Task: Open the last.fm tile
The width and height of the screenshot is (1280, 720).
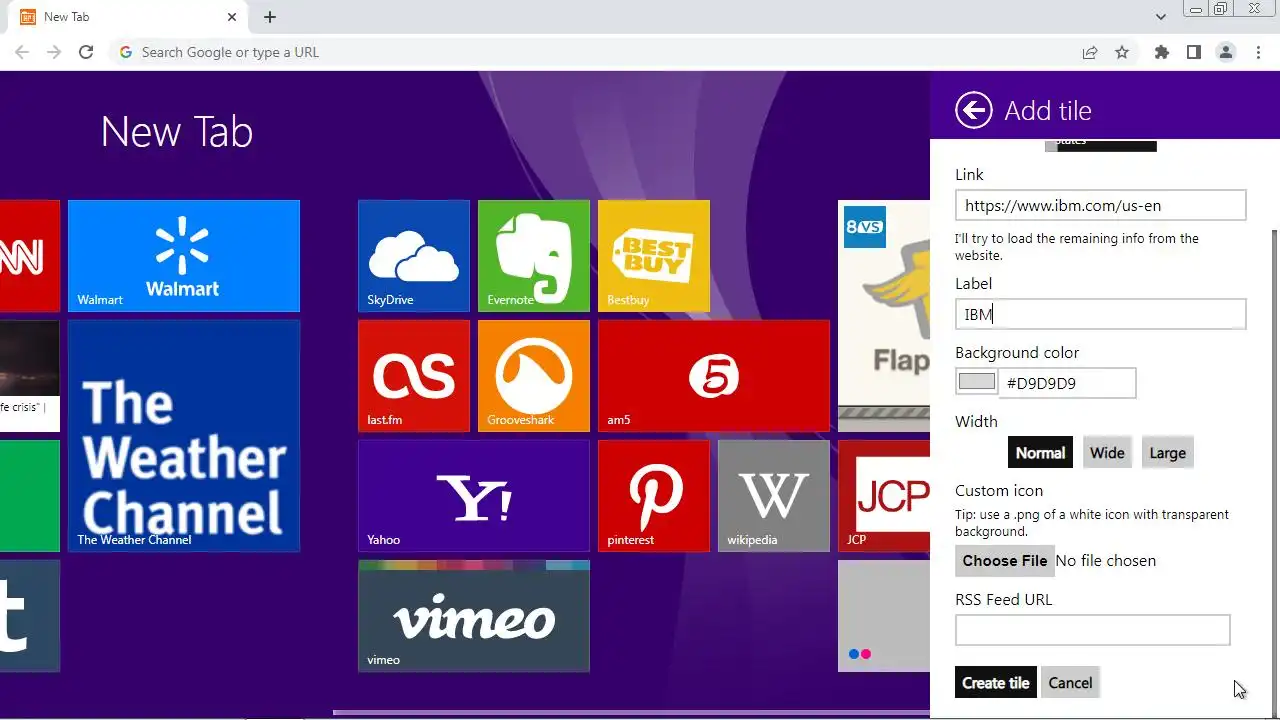Action: (414, 376)
